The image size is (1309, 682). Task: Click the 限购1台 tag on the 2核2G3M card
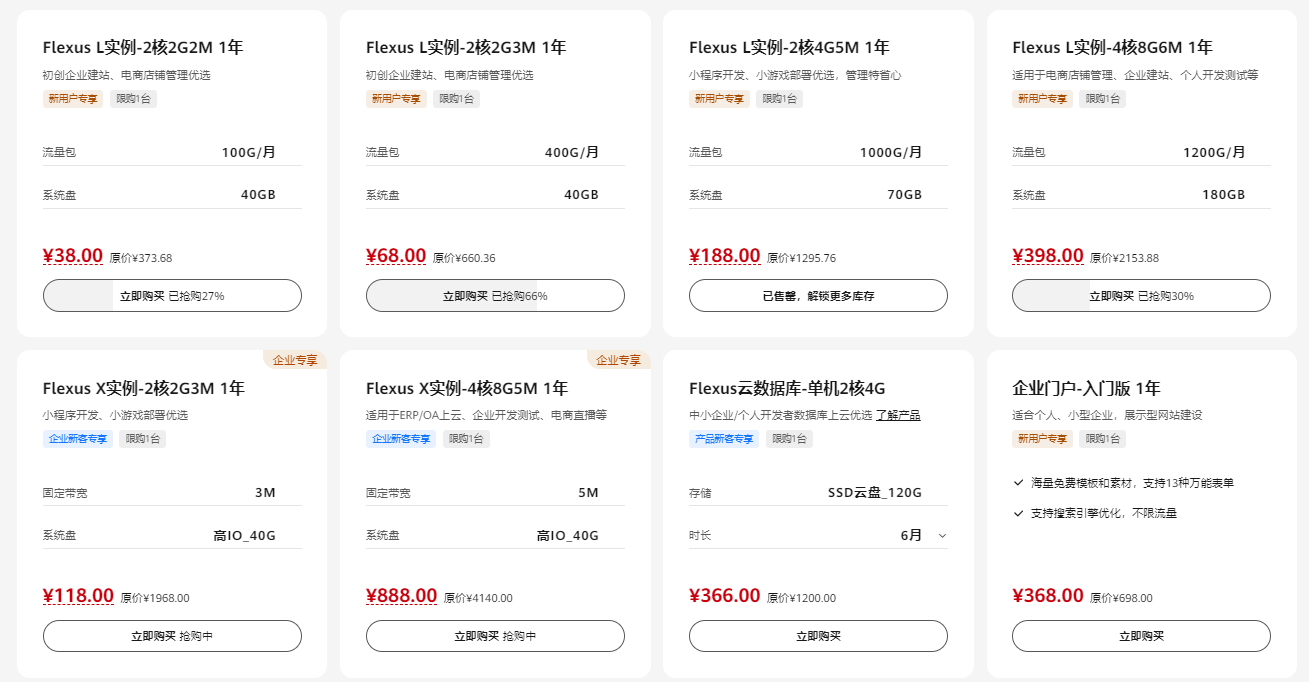[x=457, y=98]
